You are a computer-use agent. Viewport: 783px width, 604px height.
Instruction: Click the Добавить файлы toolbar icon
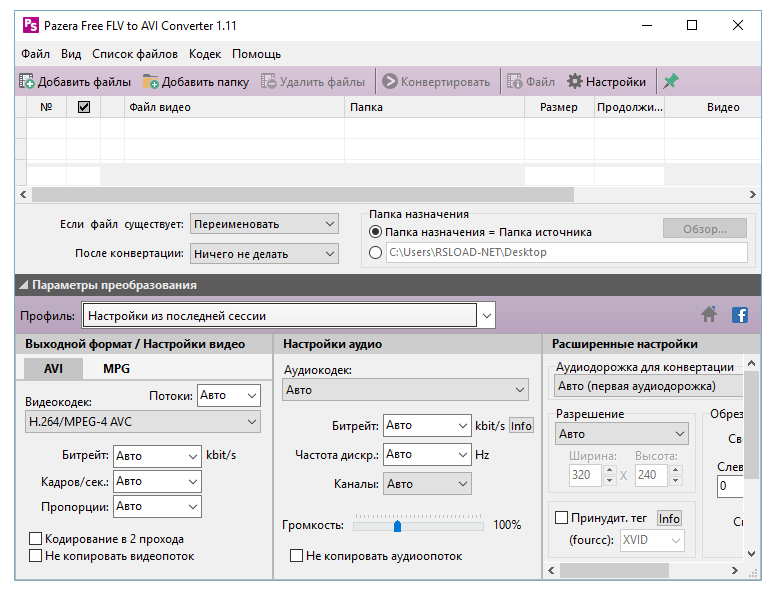[28, 82]
